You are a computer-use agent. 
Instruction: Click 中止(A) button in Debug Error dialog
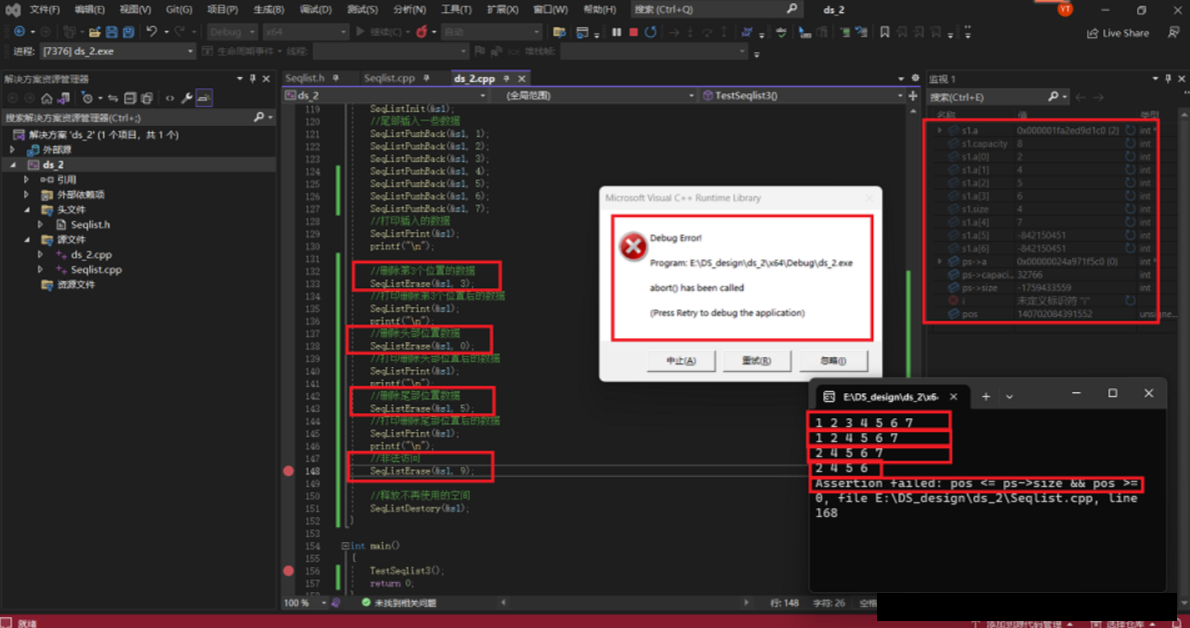coord(681,361)
